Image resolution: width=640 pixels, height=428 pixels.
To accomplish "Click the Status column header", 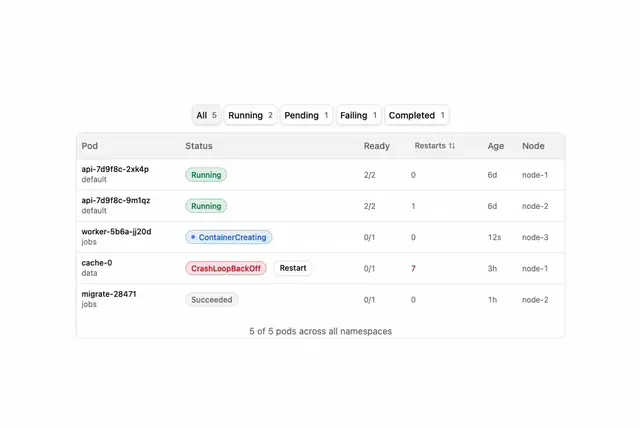I will [199, 146].
